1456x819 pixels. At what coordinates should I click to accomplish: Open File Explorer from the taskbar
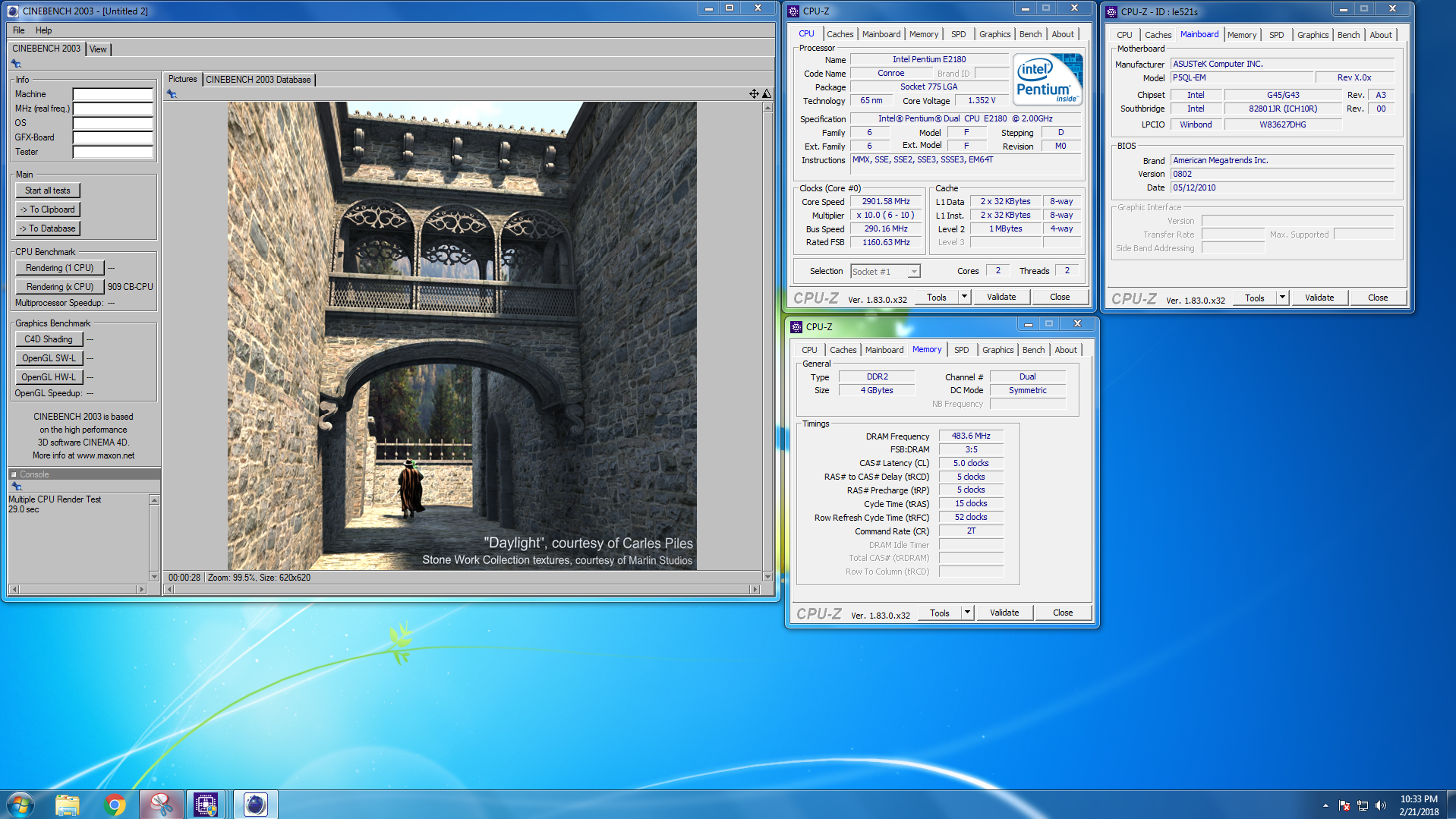68,805
